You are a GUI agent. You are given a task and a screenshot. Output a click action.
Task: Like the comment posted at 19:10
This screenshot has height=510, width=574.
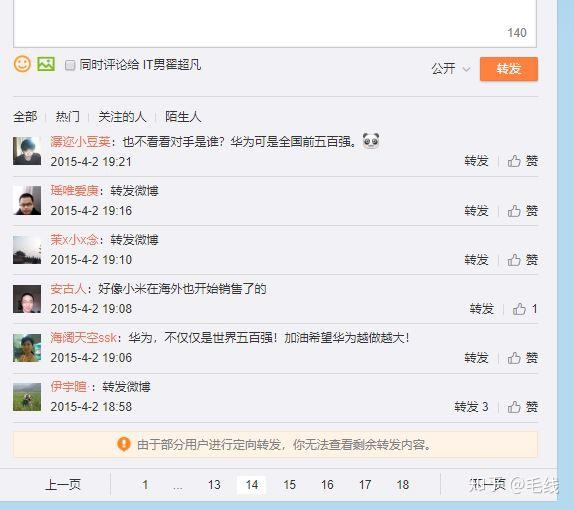pyautogui.click(x=522, y=260)
